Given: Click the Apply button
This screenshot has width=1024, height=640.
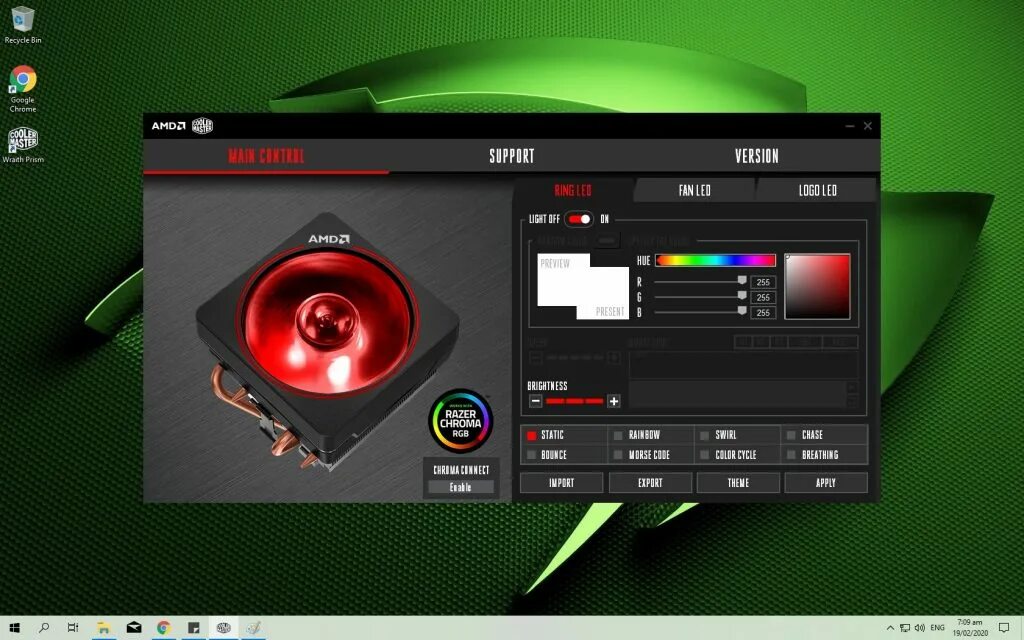Looking at the screenshot, I should click(825, 483).
